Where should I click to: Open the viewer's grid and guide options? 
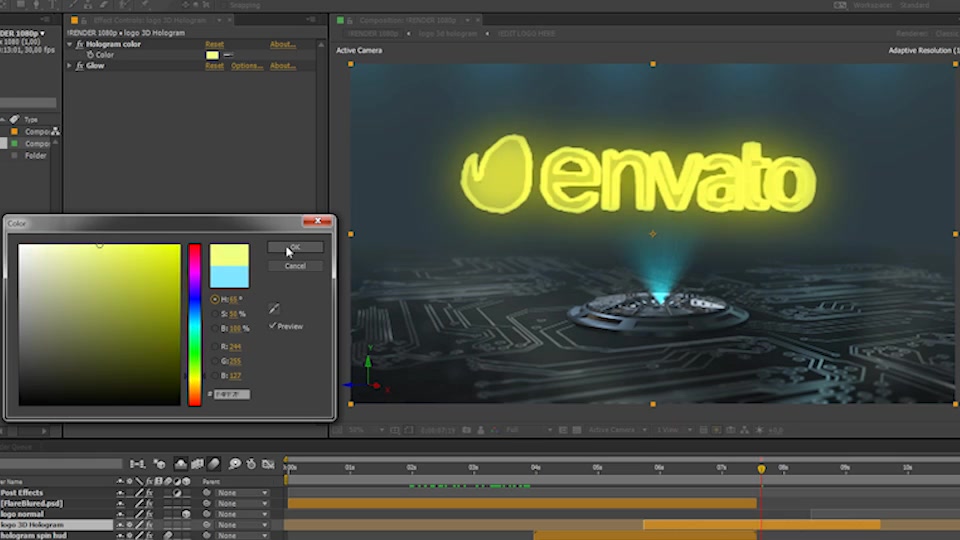(x=395, y=430)
